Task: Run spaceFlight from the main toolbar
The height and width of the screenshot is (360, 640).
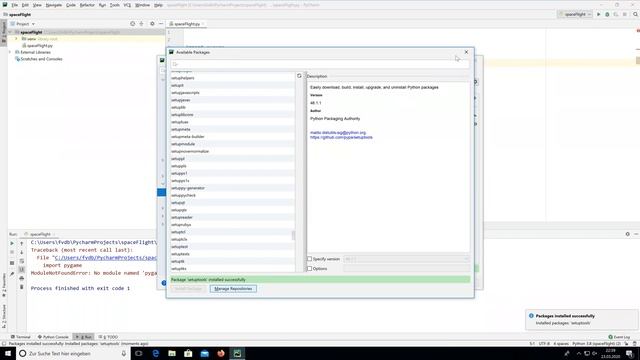Action: point(599,14)
